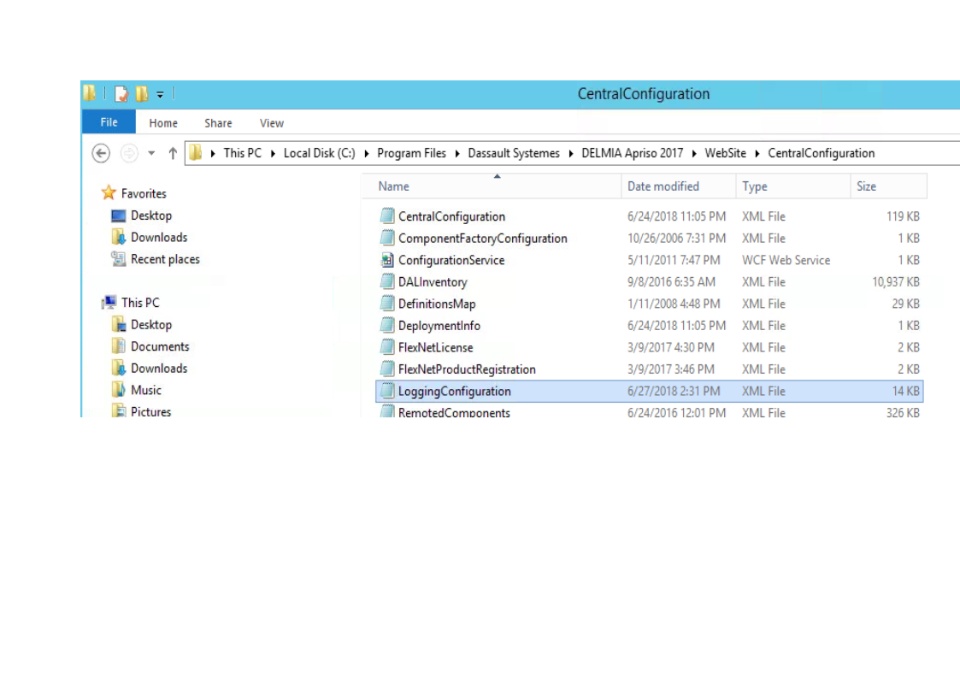The image size is (960, 679).
Task: Click the LoggingConfiguration file icon
Action: pyautogui.click(x=387, y=391)
